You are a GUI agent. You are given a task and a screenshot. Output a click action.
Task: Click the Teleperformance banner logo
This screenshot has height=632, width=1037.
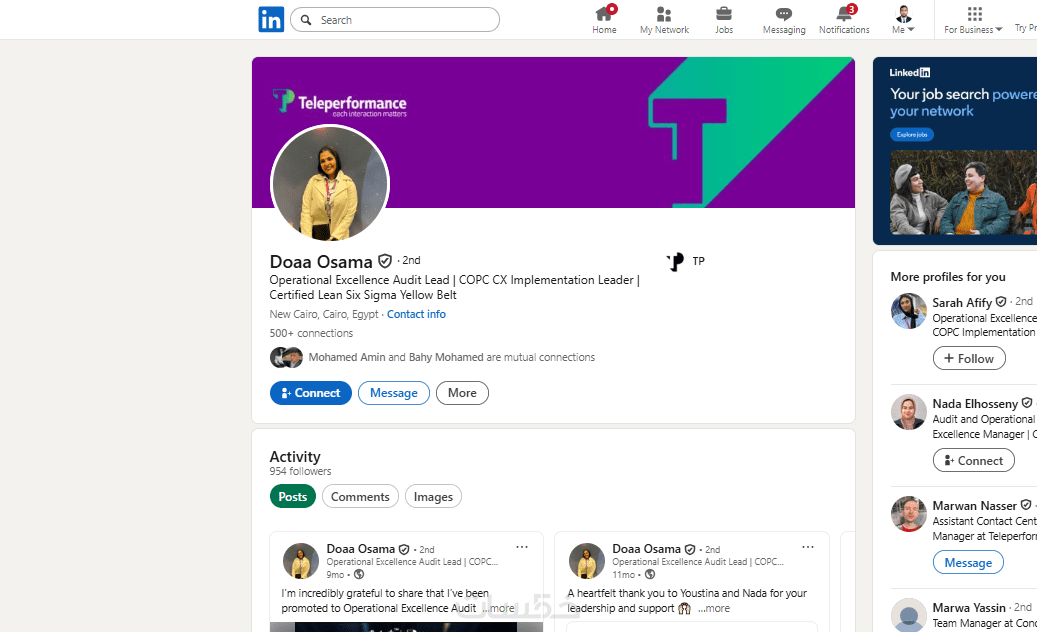340,103
